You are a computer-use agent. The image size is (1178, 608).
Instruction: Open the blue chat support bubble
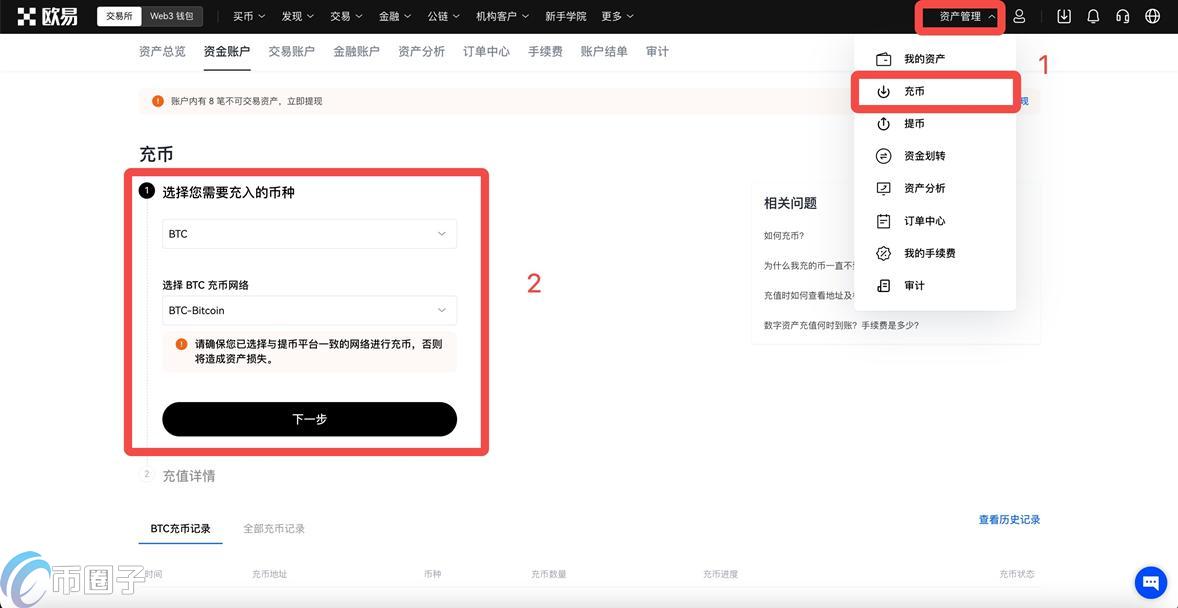1150,582
